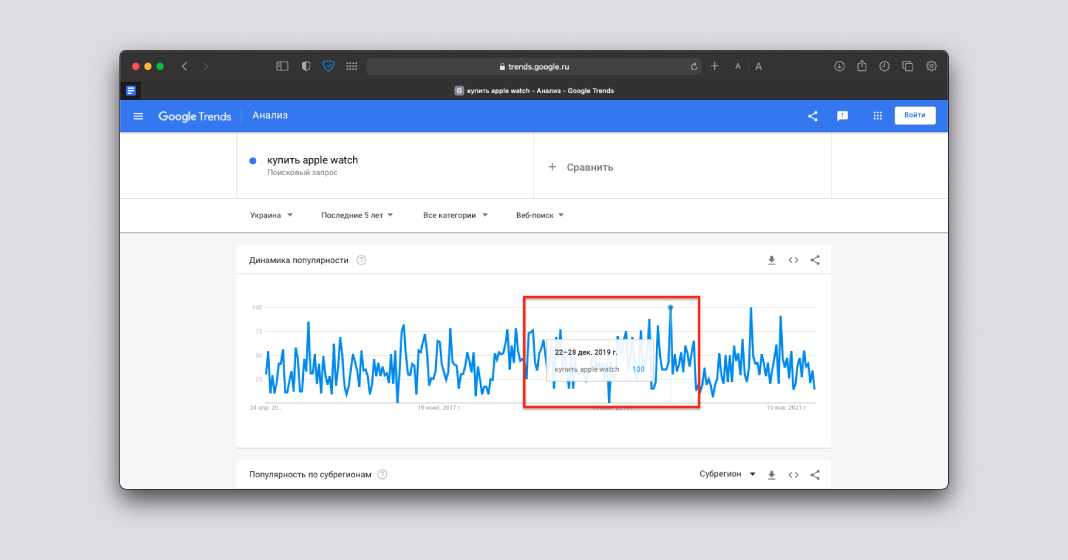Download the Динамика популярности chart data
The width and height of the screenshot is (1068, 560).
(x=771, y=260)
